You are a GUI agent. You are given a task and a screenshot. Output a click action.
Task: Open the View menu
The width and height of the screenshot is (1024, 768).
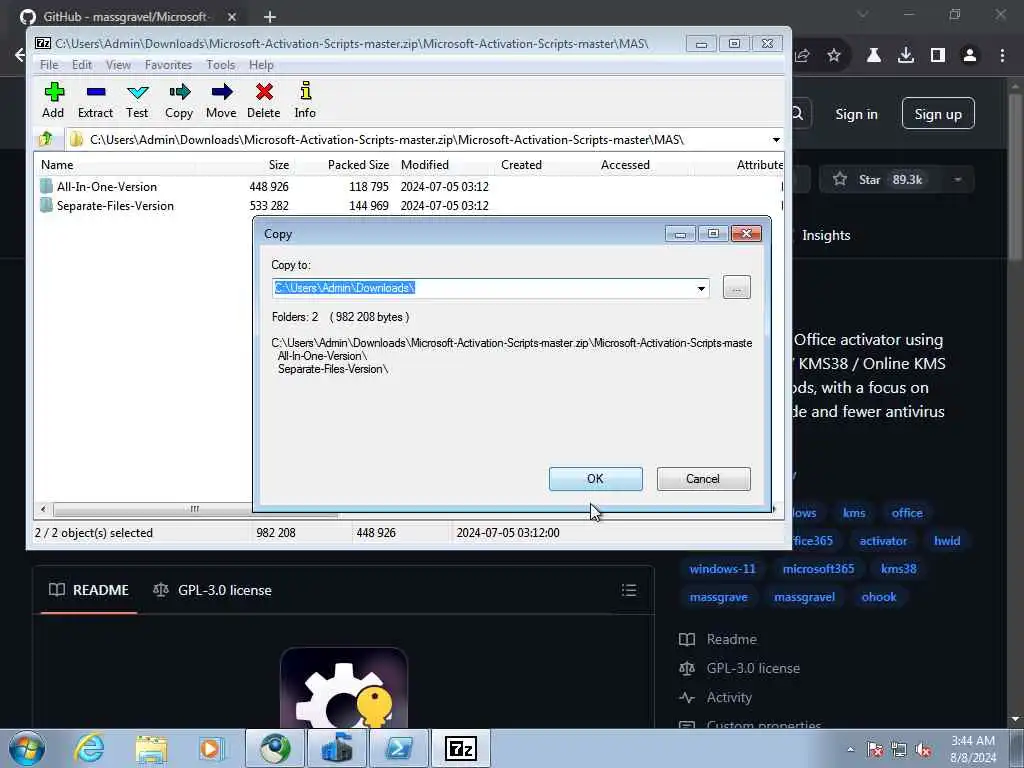point(118,65)
